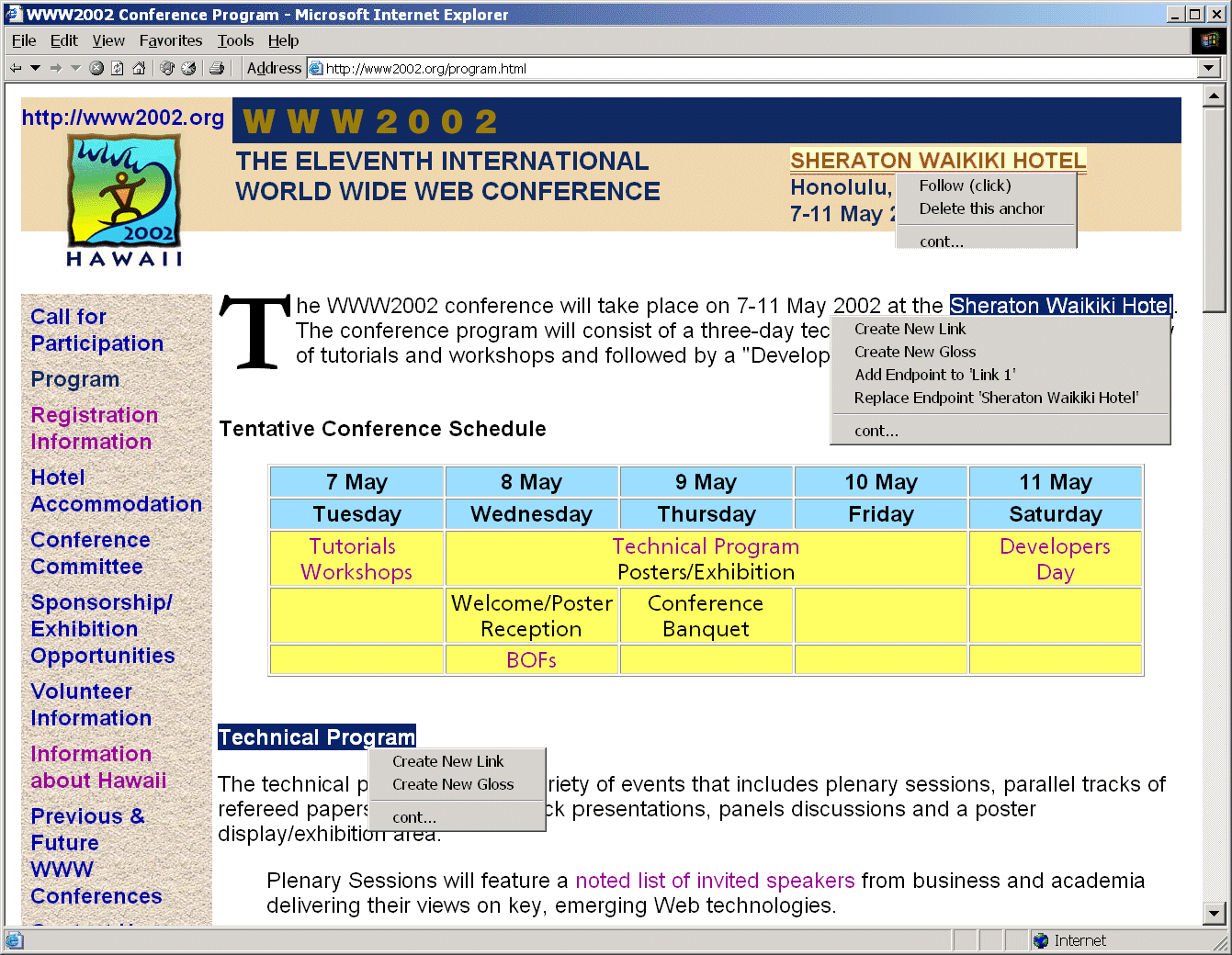Open the Back button history dropdown
1232x955 pixels.
(35, 68)
